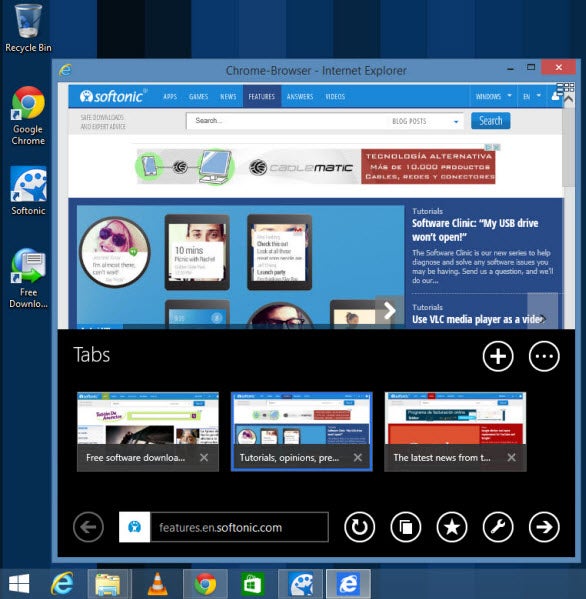Close 'The latest news from t...' tab

point(512,457)
